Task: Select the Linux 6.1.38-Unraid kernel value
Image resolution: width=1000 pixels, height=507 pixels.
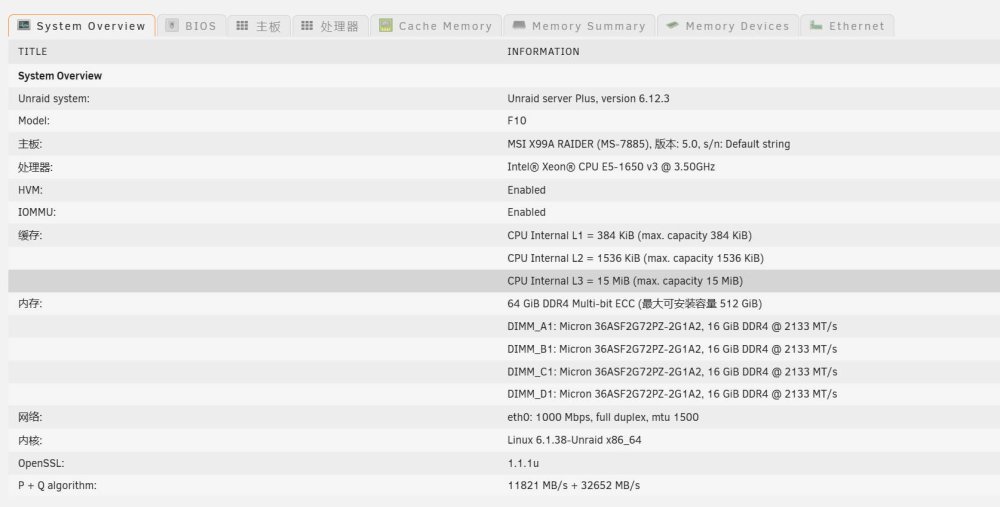Action: click(x=574, y=440)
